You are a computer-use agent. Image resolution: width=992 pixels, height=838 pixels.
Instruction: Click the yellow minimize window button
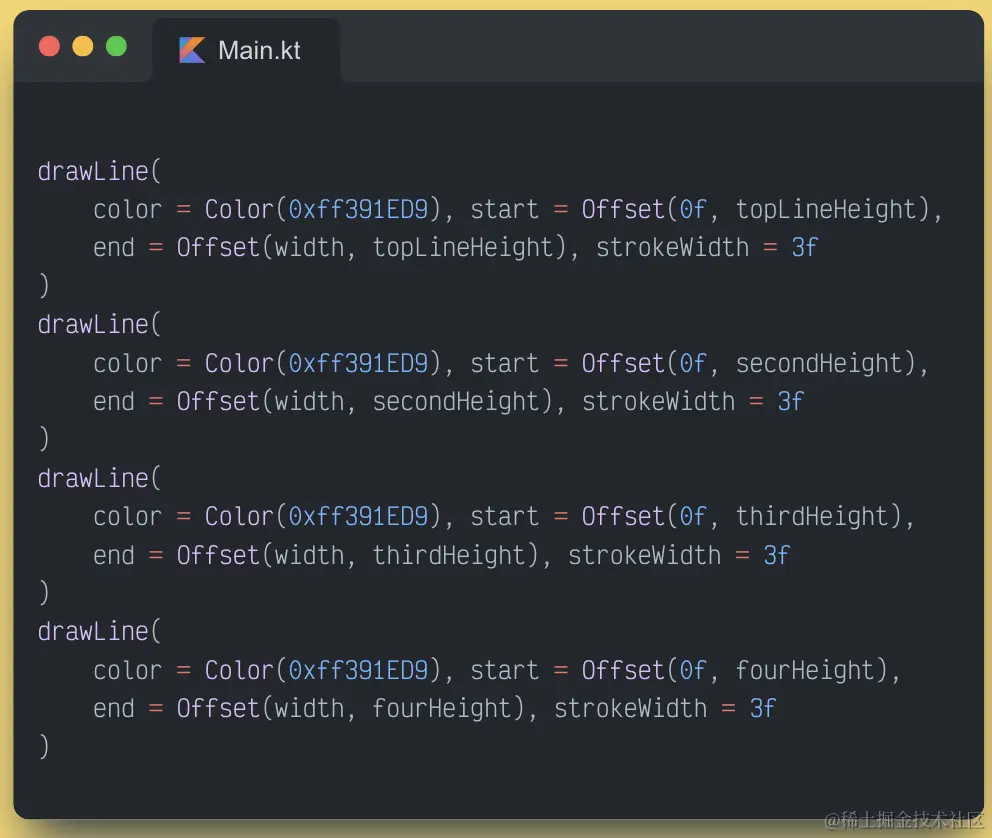83,46
